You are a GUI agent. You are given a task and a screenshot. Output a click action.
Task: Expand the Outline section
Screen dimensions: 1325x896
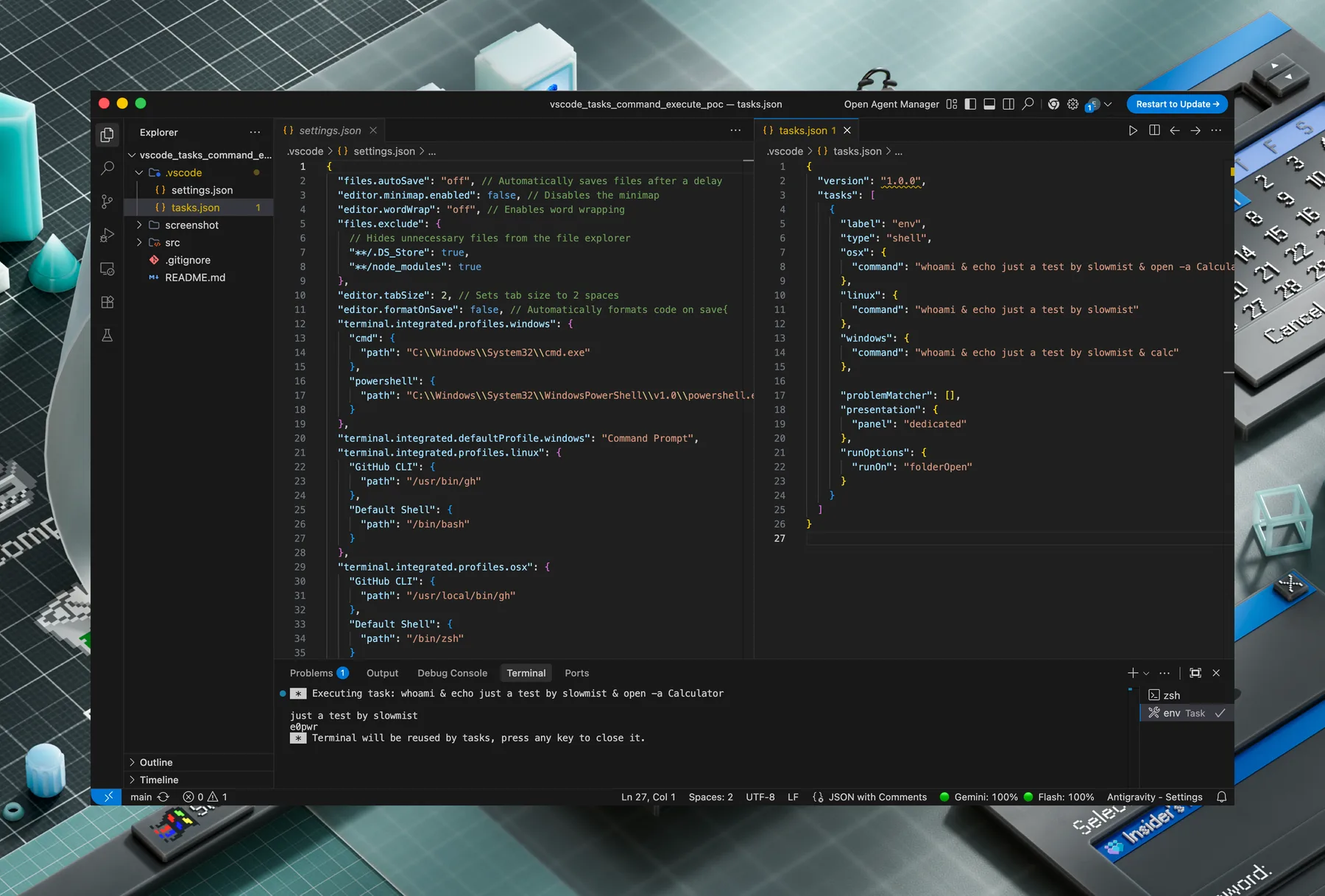click(x=132, y=763)
